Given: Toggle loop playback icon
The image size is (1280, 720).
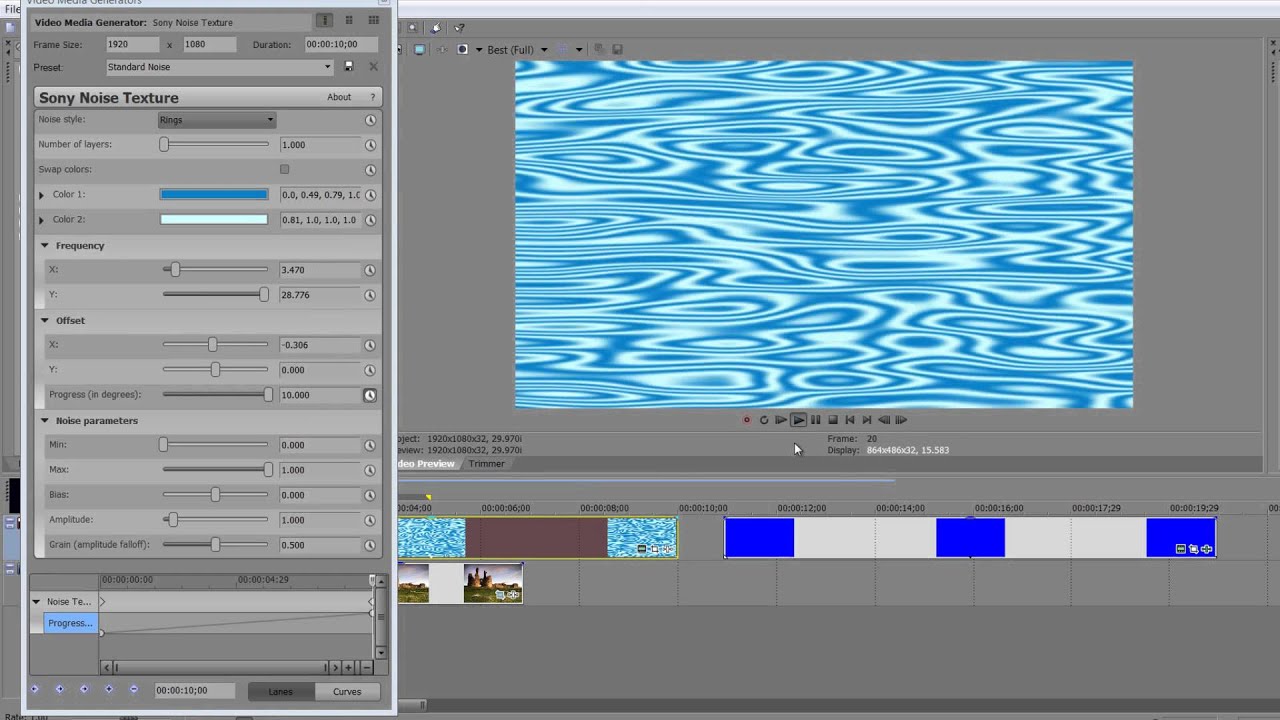Looking at the screenshot, I should point(764,420).
